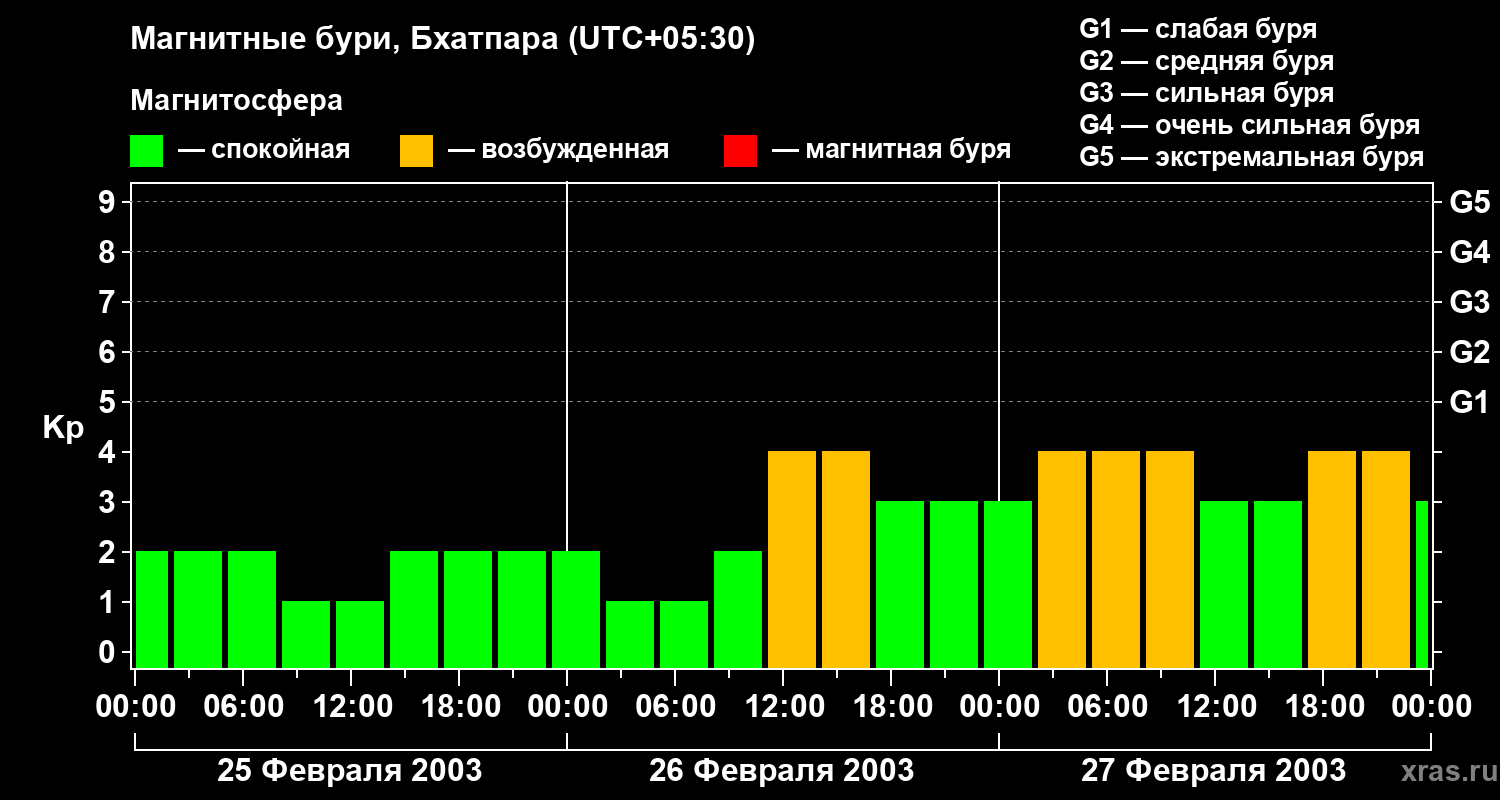Click the first green bar on 25 February
Image resolution: width=1500 pixels, height=800 pixels.
click(152, 609)
